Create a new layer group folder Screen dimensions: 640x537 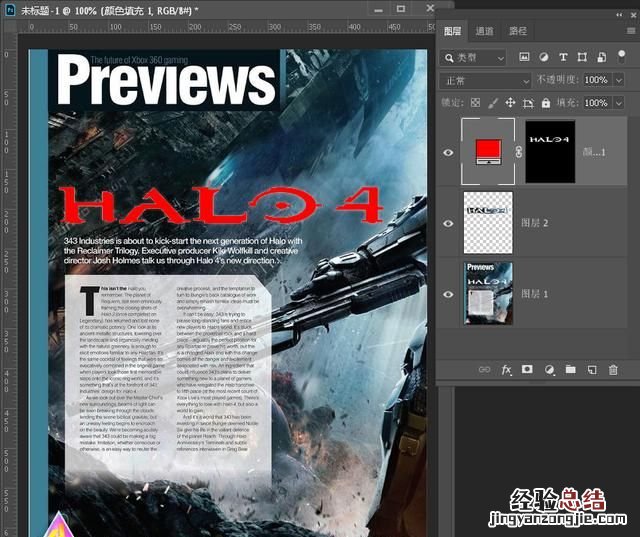pos(570,369)
